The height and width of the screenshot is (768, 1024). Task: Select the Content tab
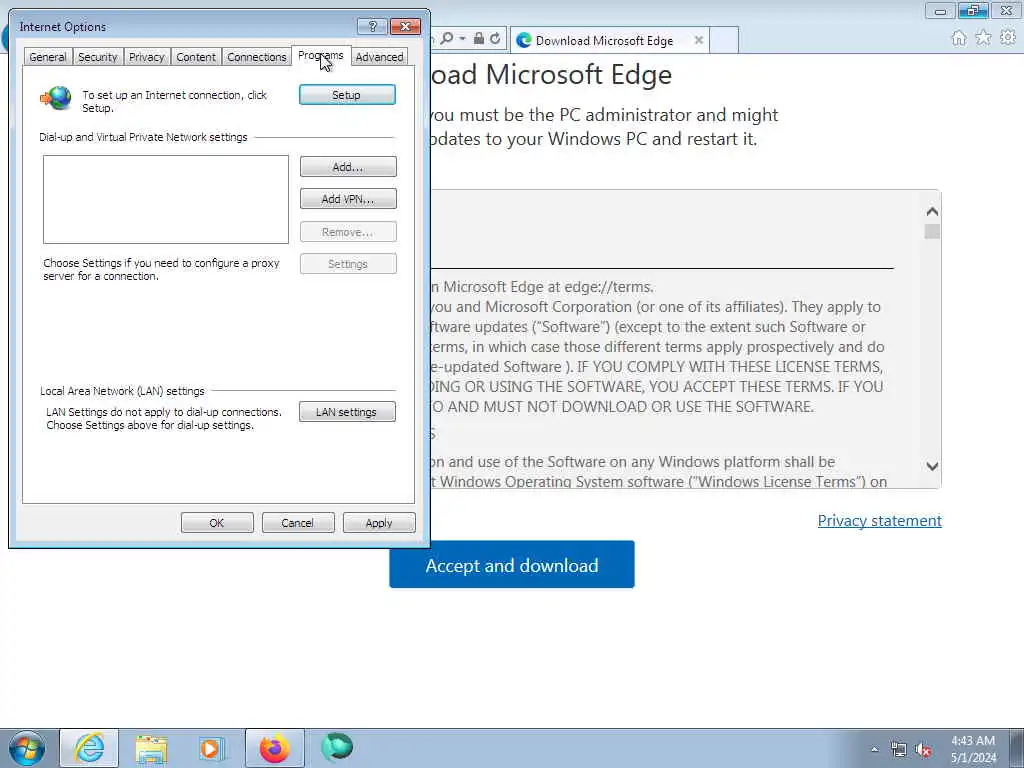196,57
